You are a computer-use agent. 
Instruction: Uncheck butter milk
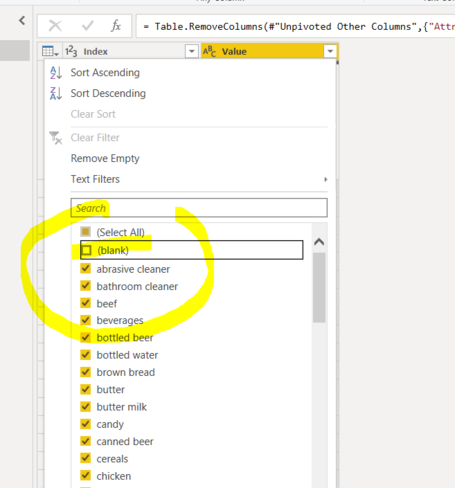pyautogui.click(x=86, y=407)
